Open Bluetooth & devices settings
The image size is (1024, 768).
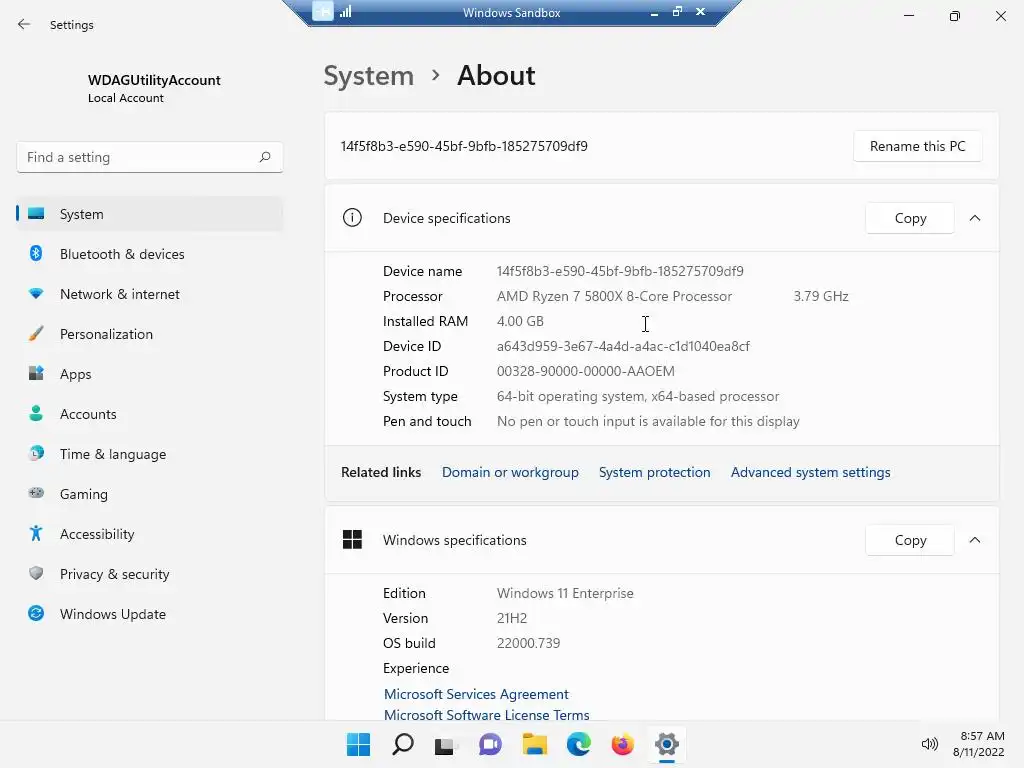150,254
